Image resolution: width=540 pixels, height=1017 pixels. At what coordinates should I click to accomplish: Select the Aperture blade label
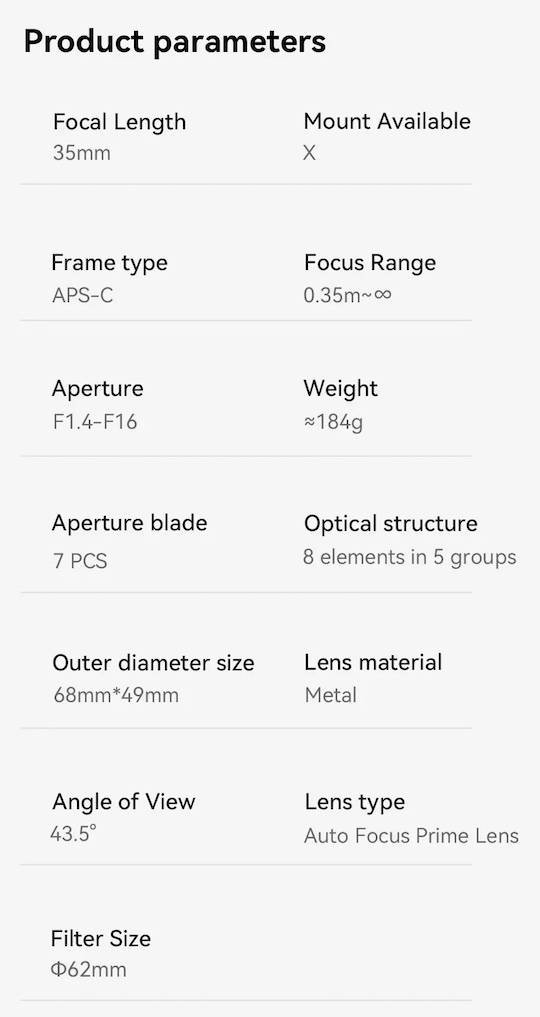[130, 523]
